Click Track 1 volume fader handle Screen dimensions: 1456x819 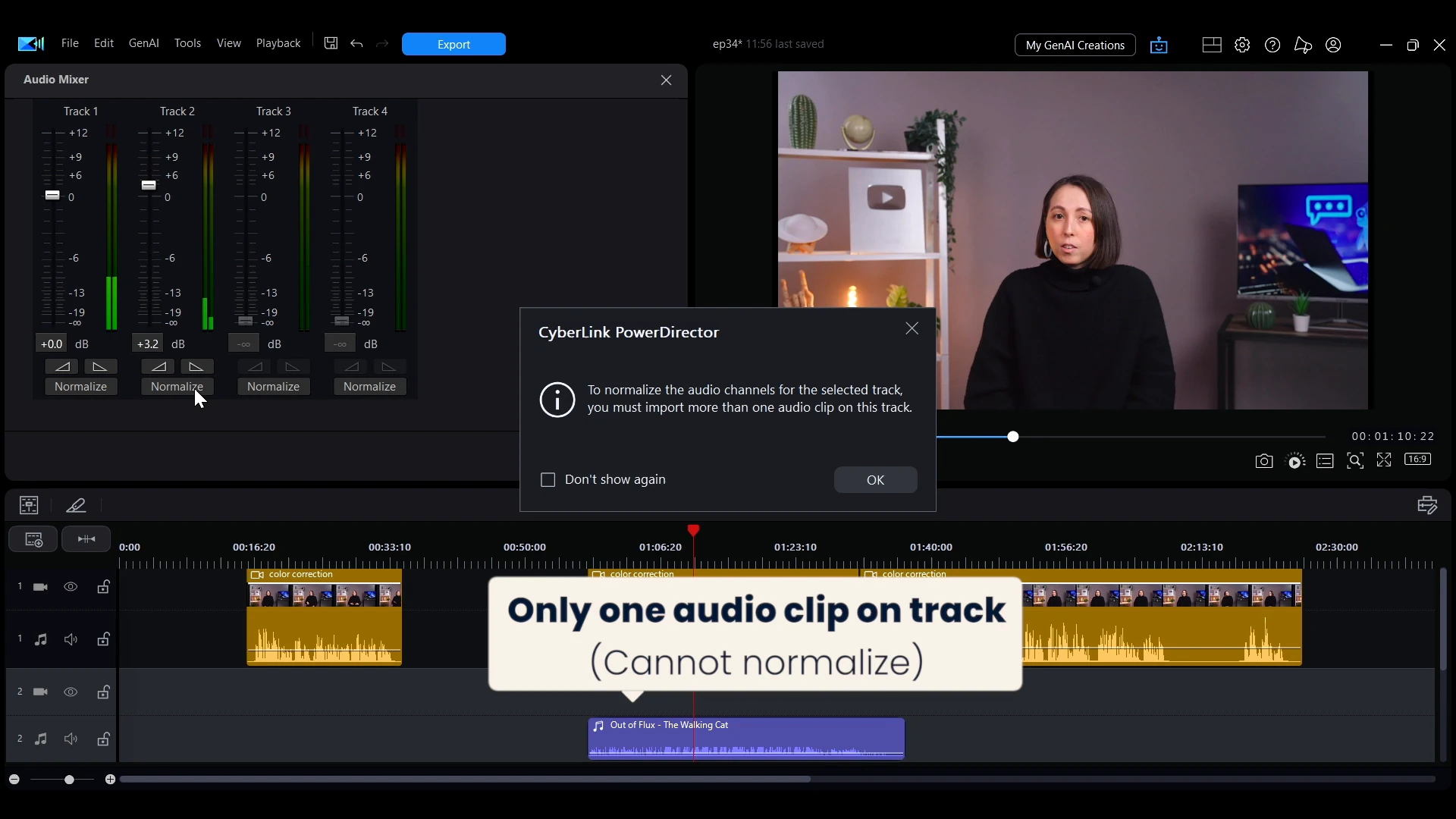(x=52, y=195)
